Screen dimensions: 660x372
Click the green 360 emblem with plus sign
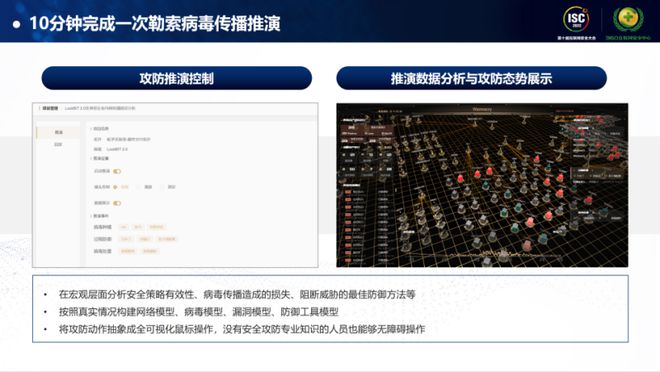click(628, 19)
